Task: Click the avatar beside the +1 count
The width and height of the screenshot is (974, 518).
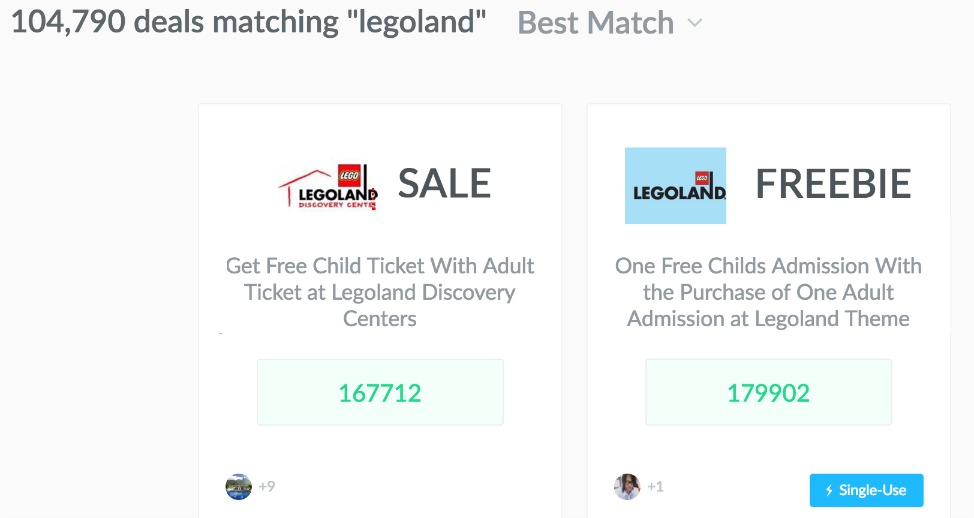Action: click(626, 487)
